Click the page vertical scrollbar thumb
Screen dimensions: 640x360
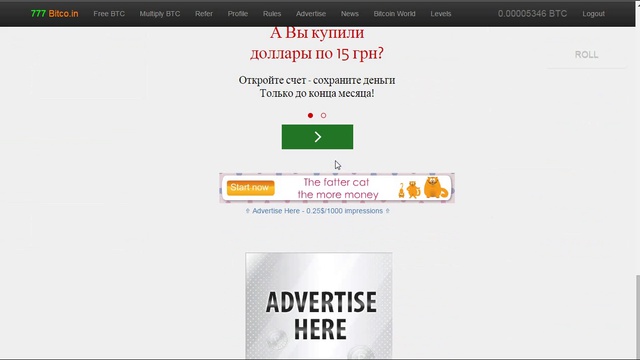coord(638,317)
